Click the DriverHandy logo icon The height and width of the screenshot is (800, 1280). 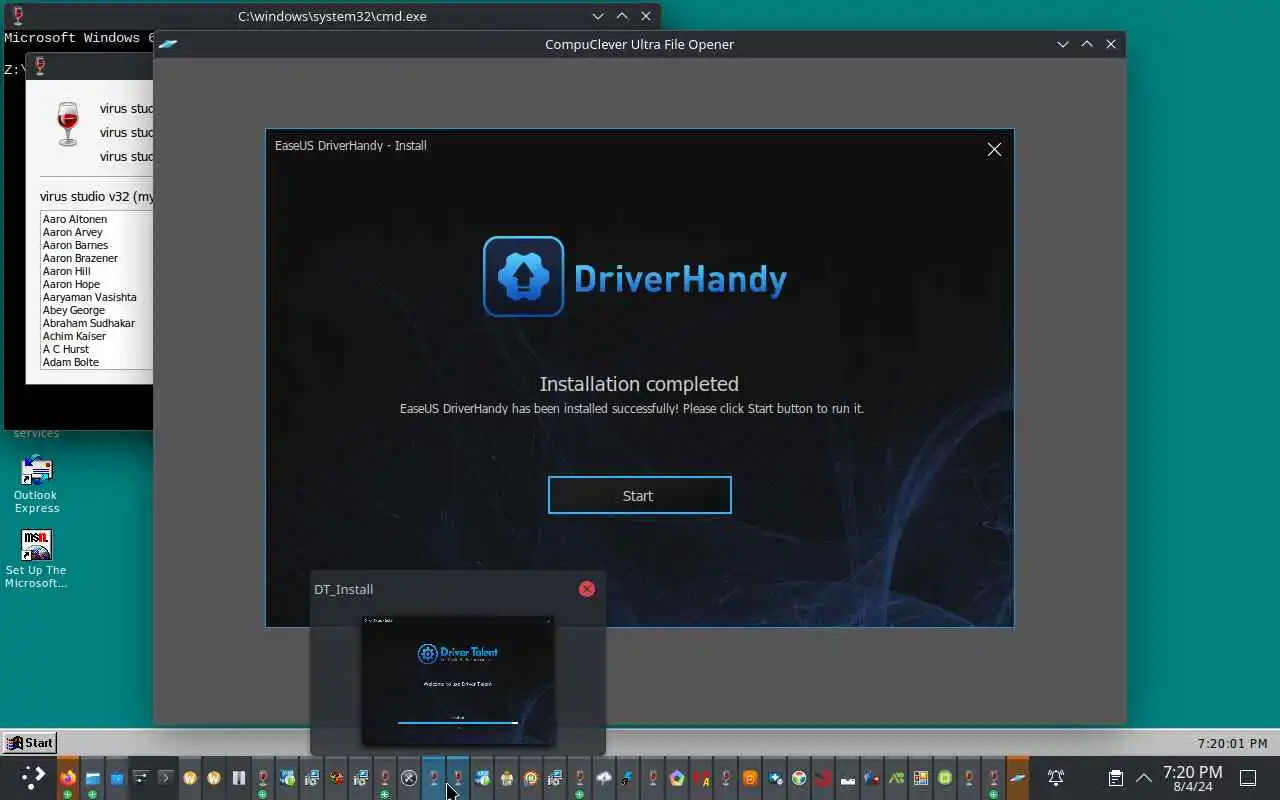click(x=523, y=277)
